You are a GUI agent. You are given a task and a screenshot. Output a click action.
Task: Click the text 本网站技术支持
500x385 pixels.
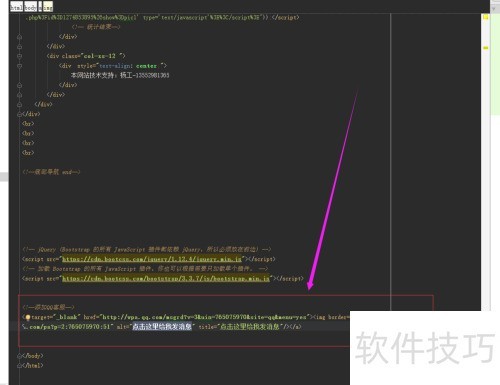coord(92,75)
